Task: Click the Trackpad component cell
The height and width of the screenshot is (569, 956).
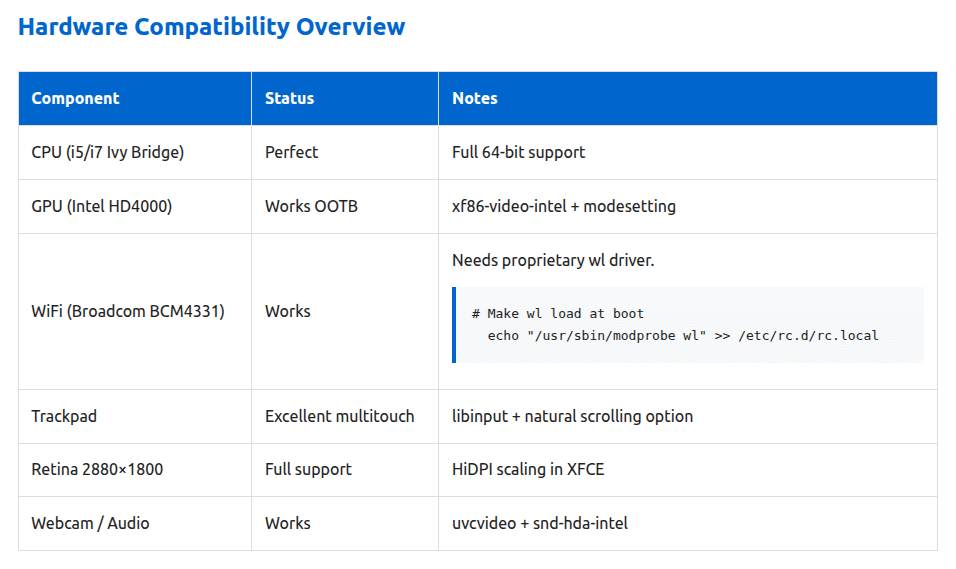Action: (x=135, y=416)
